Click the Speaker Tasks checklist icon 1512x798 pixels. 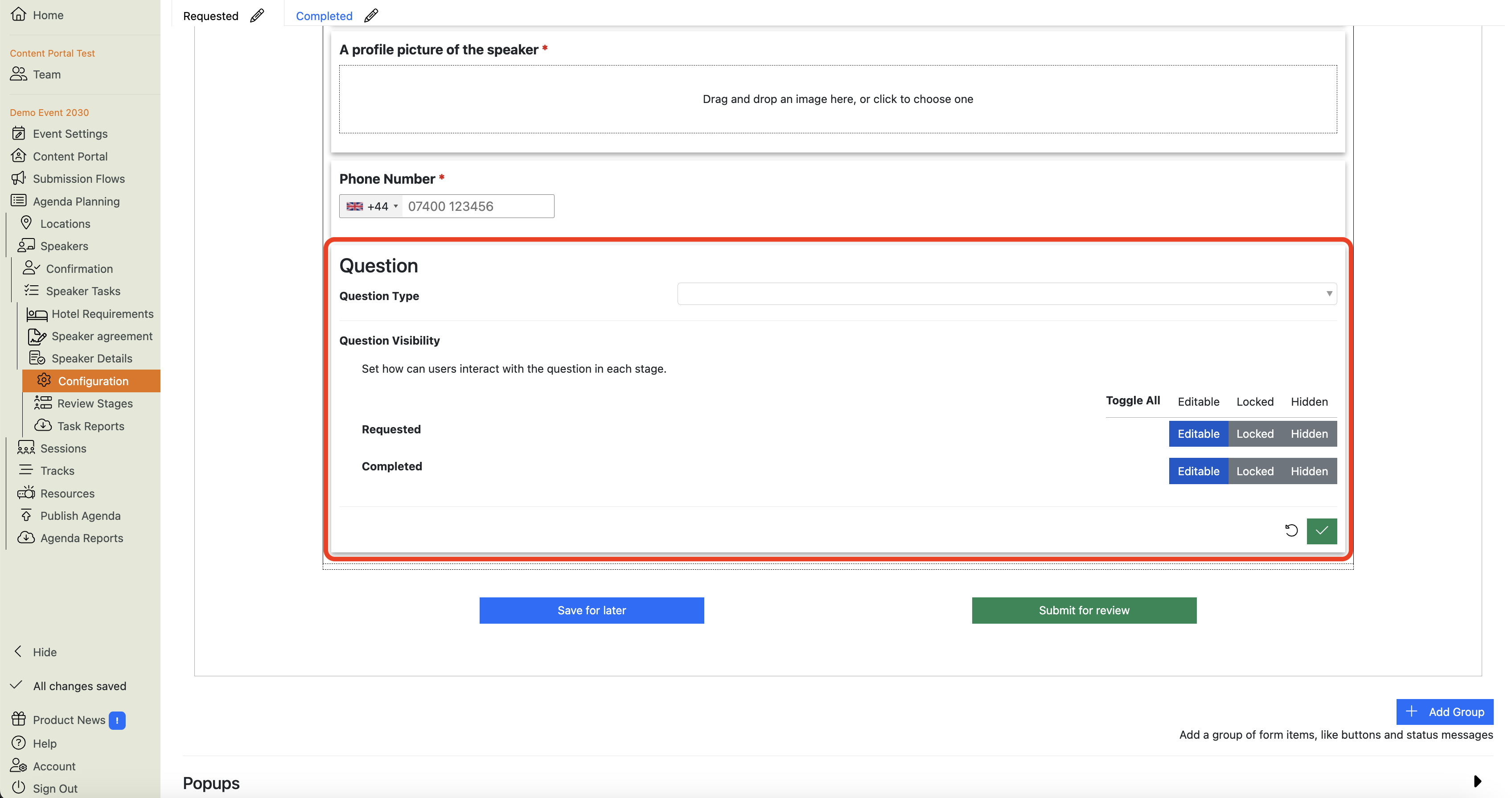coord(32,290)
